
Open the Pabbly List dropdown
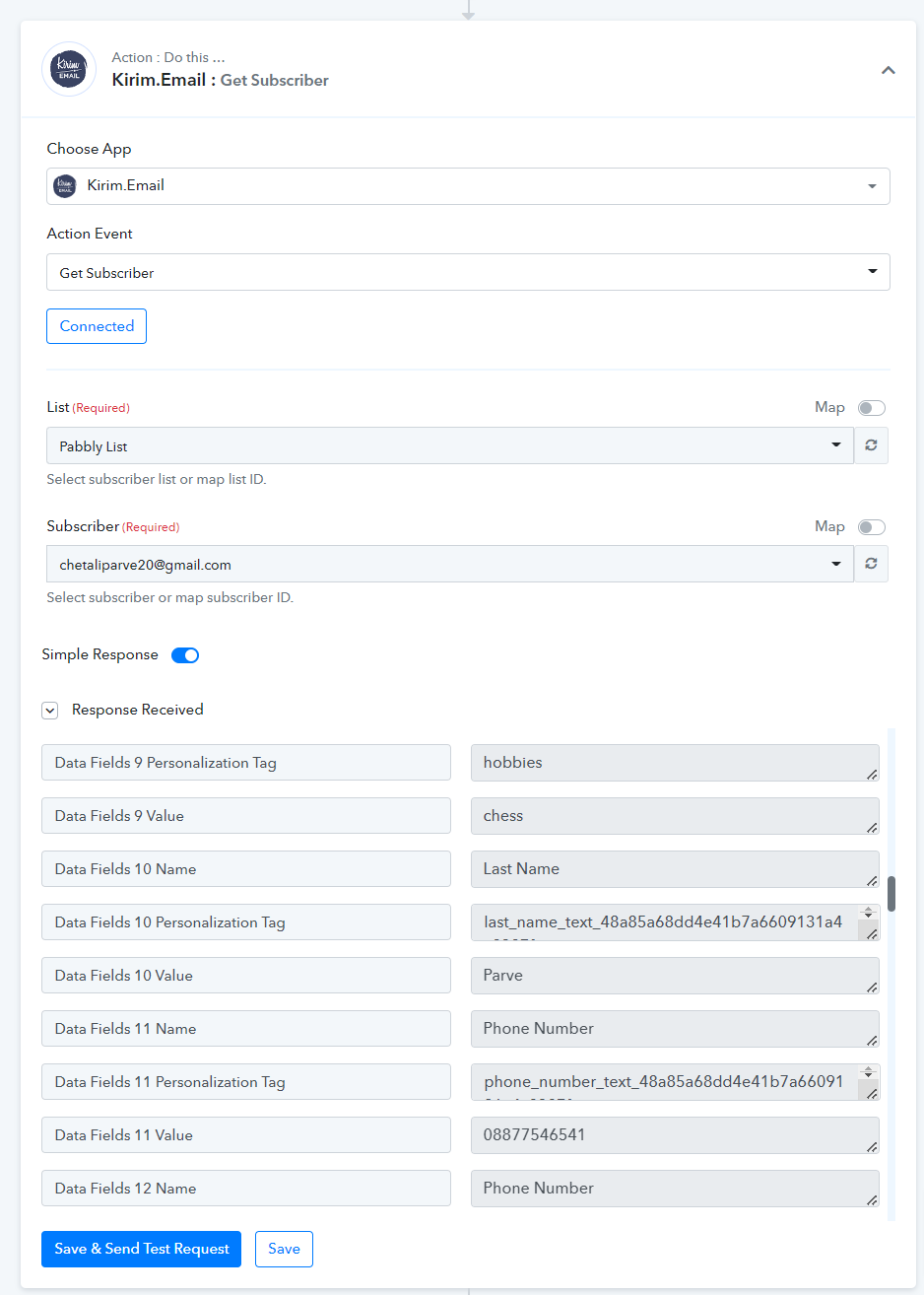click(x=450, y=445)
